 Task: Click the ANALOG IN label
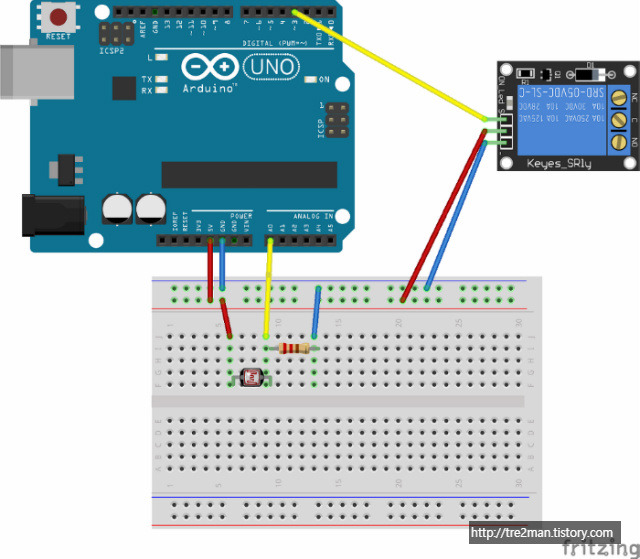pyautogui.click(x=313, y=216)
